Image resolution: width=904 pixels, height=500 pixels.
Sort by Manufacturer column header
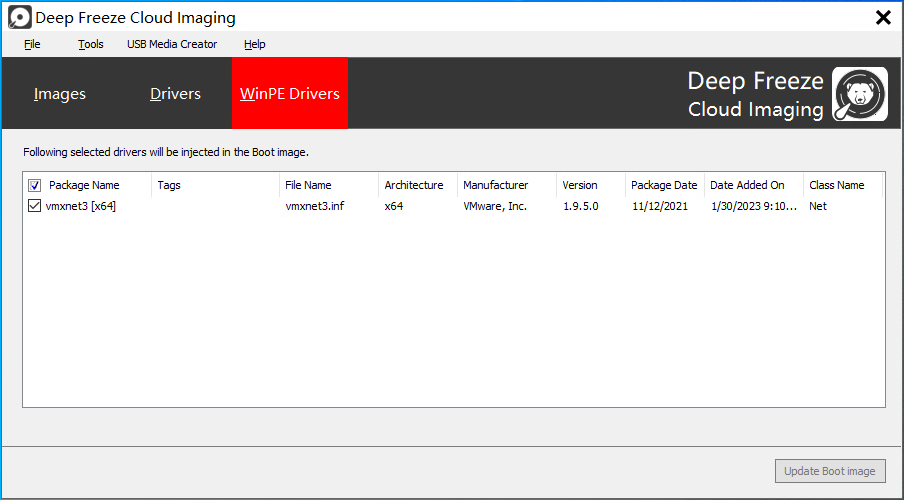coord(507,185)
